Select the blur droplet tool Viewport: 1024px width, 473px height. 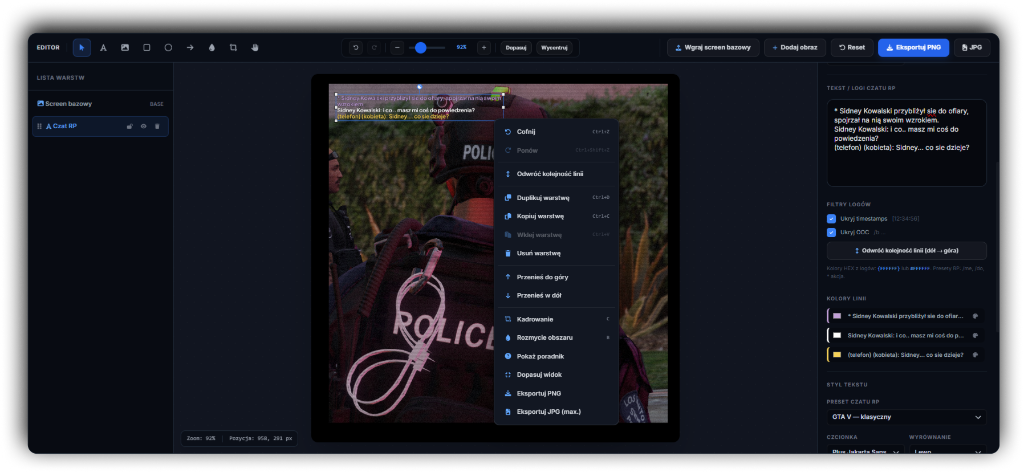(212, 48)
